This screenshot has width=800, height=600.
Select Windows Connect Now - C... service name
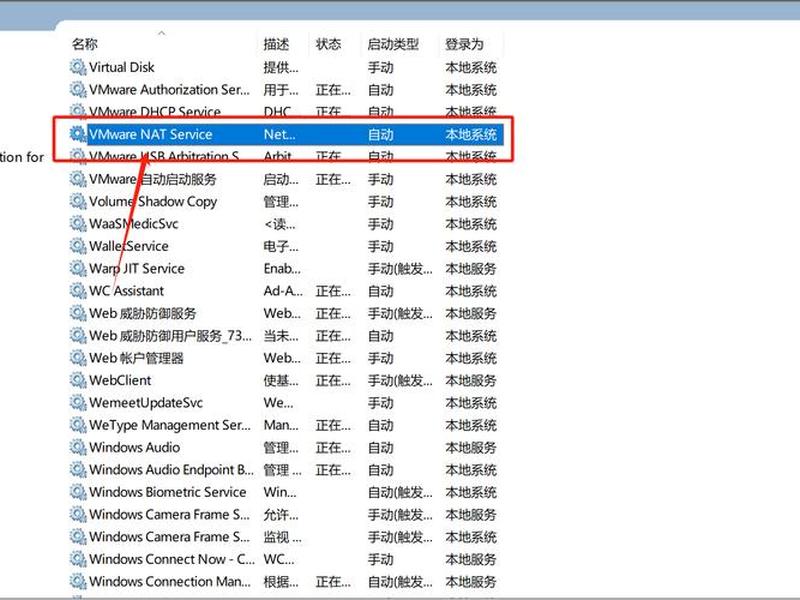click(172, 559)
